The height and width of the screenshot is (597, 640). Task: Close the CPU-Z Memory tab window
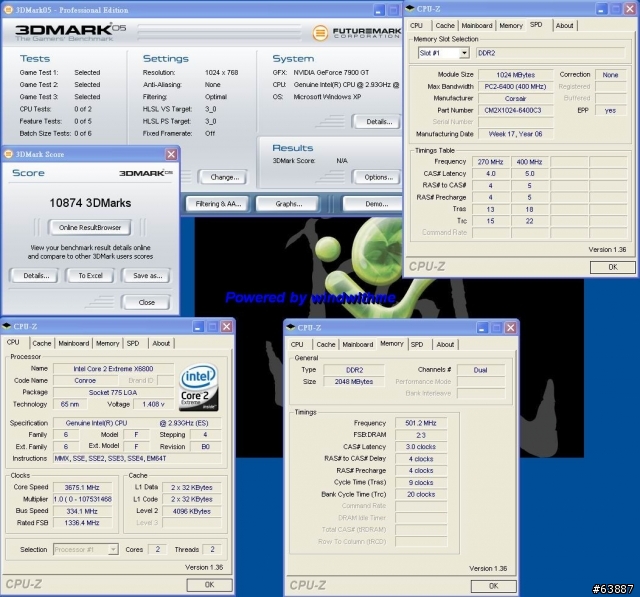click(511, 328)
